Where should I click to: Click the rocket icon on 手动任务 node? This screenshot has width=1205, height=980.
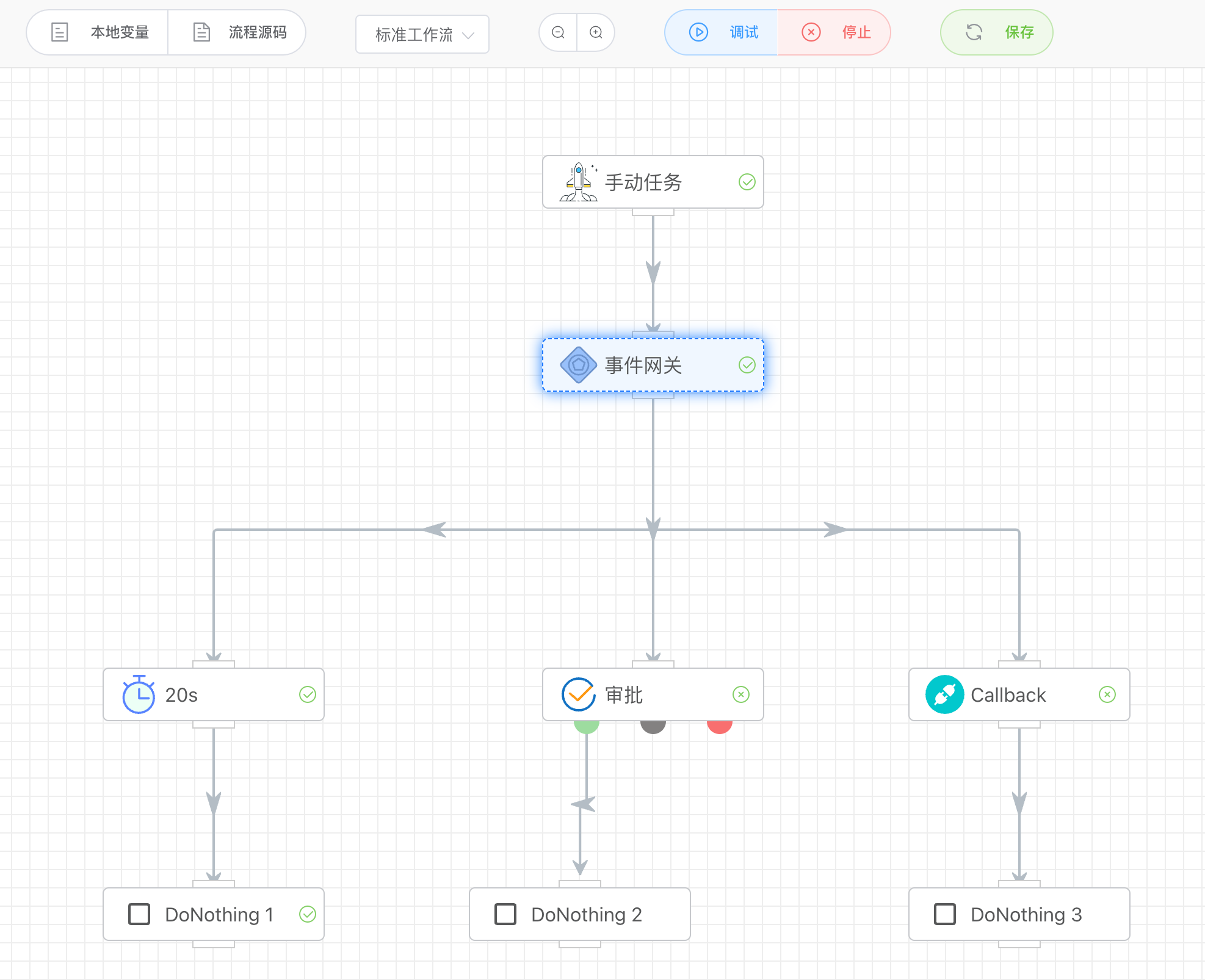click(x=578, y=182)
